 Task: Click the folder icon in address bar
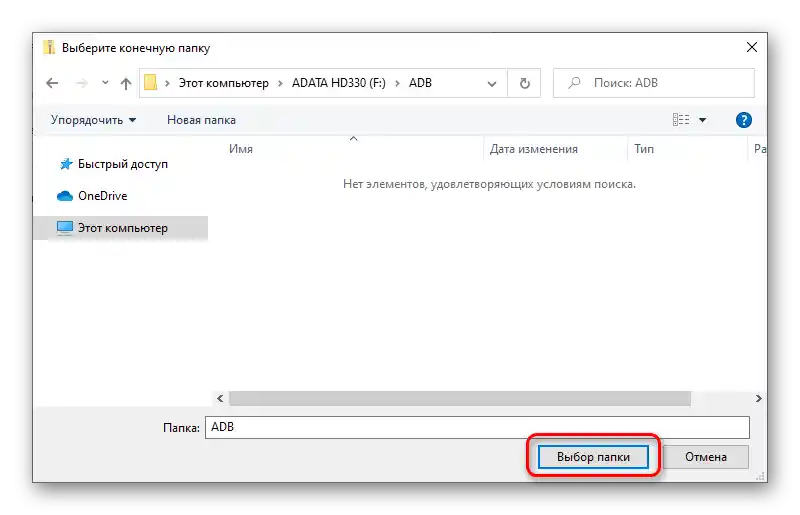pyautogui.click(x=151, y=82)
